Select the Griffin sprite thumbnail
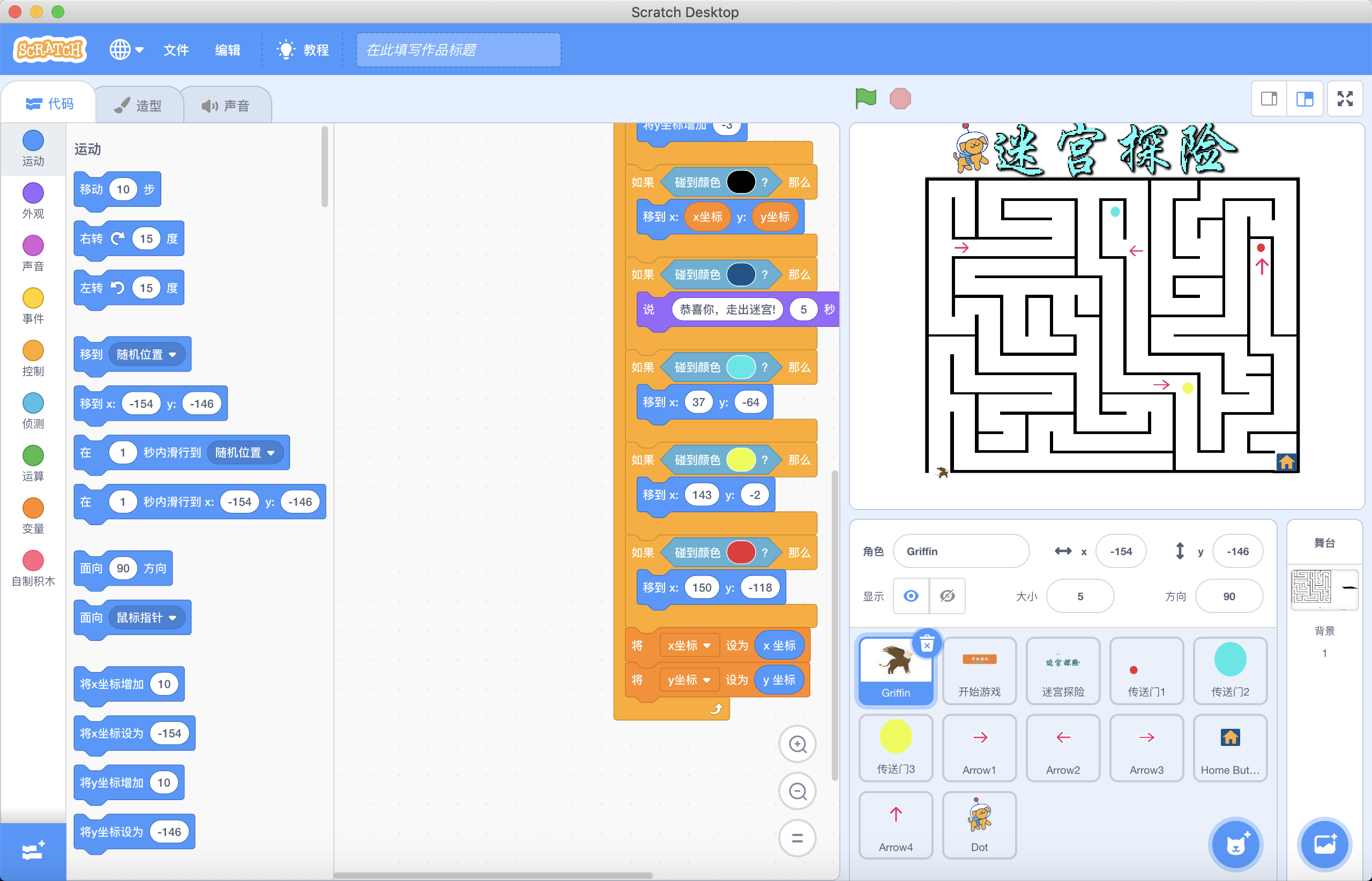This screenshot has width=1372, height=881. pos(896,670)
